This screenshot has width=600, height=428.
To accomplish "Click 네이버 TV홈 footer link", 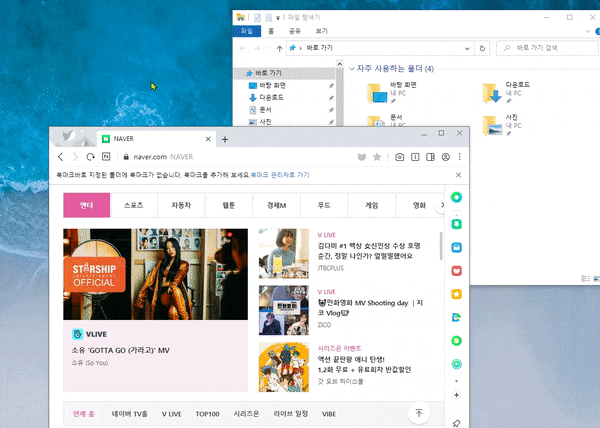I will point(129,414).
